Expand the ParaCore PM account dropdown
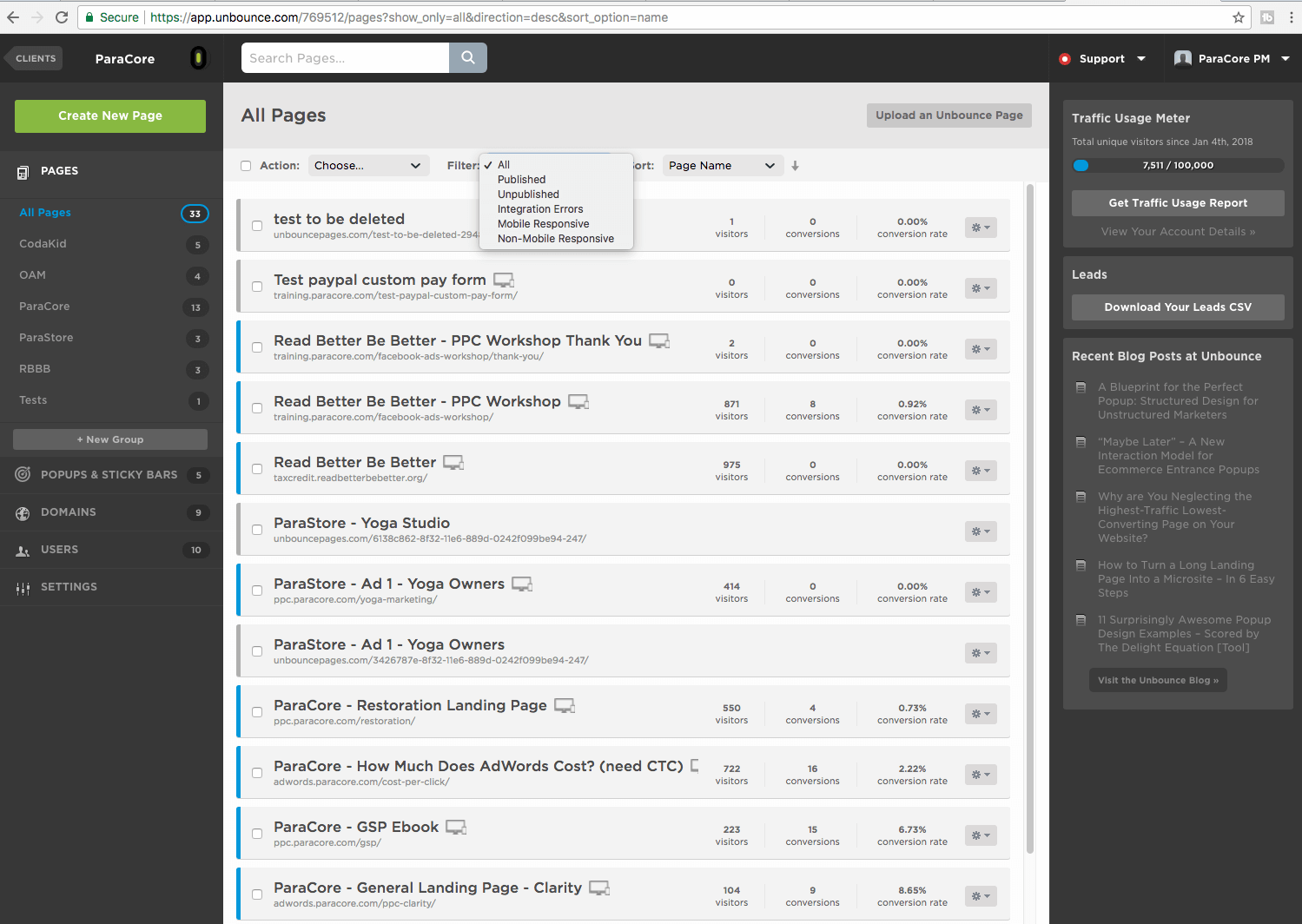The height and width of the screenshot is (924, 1302). 1285,59
